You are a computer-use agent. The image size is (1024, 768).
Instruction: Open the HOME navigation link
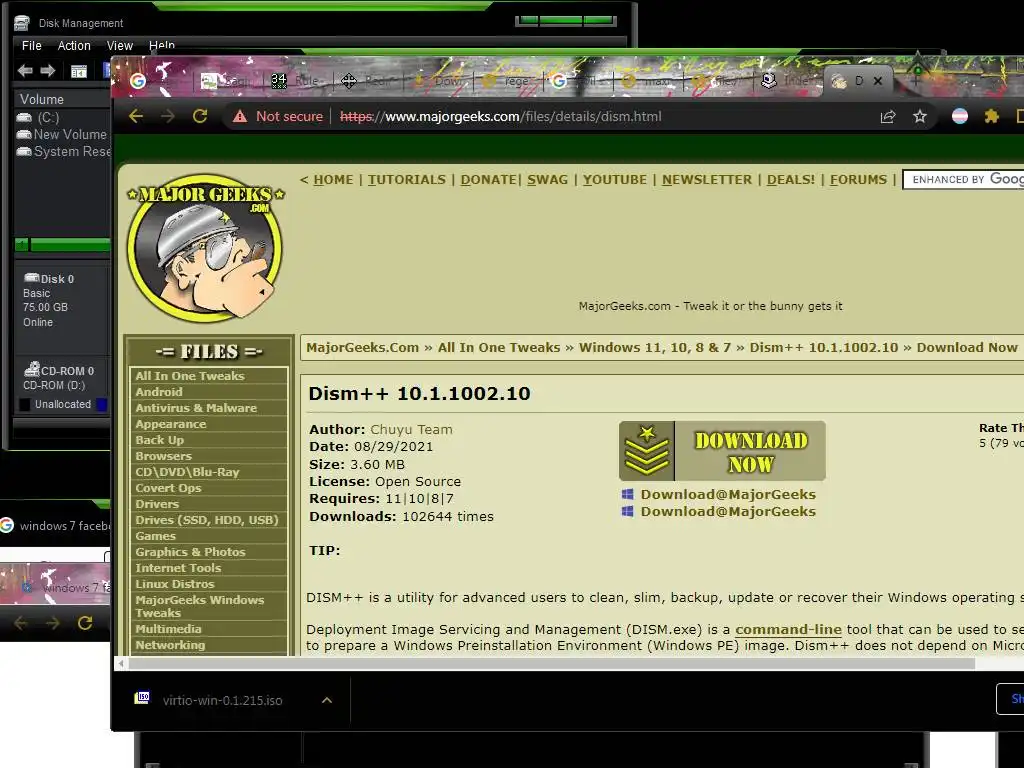pyautogui.click(x=333, y=180)
